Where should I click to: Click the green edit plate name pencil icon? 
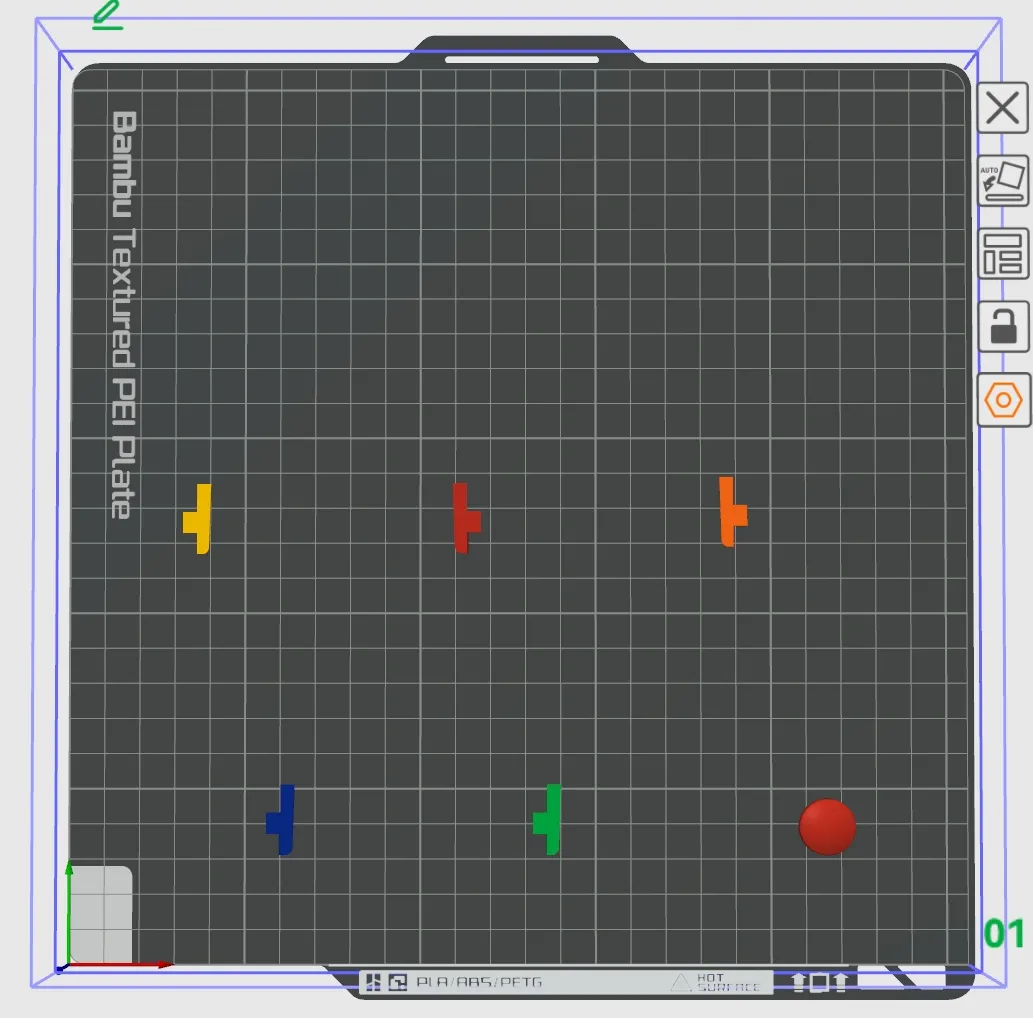click(107, 15)
